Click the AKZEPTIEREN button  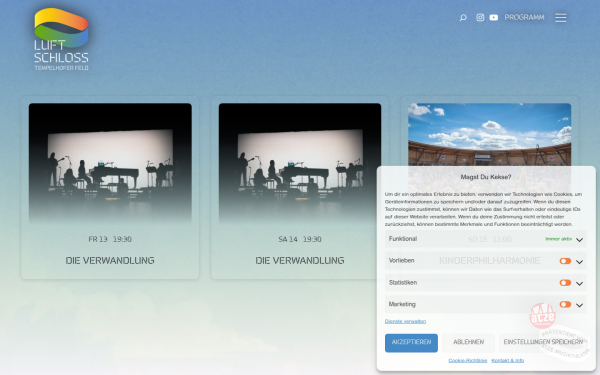411,342
